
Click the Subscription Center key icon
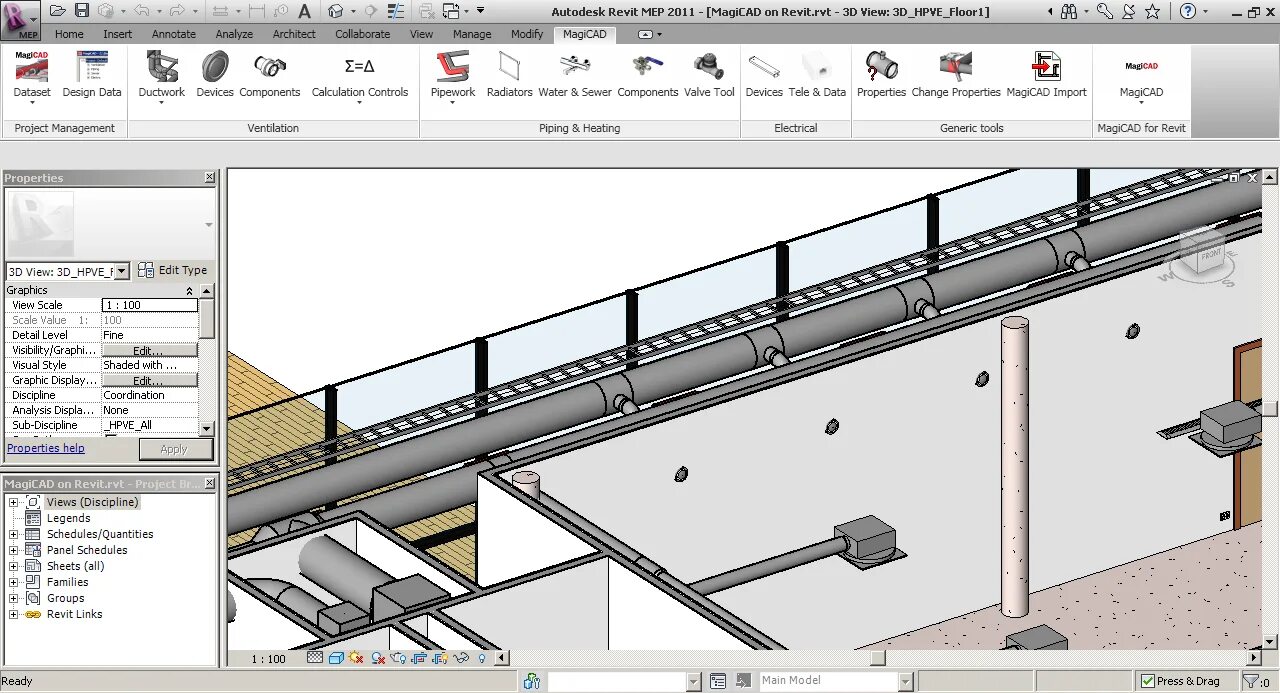(1104, 11)
